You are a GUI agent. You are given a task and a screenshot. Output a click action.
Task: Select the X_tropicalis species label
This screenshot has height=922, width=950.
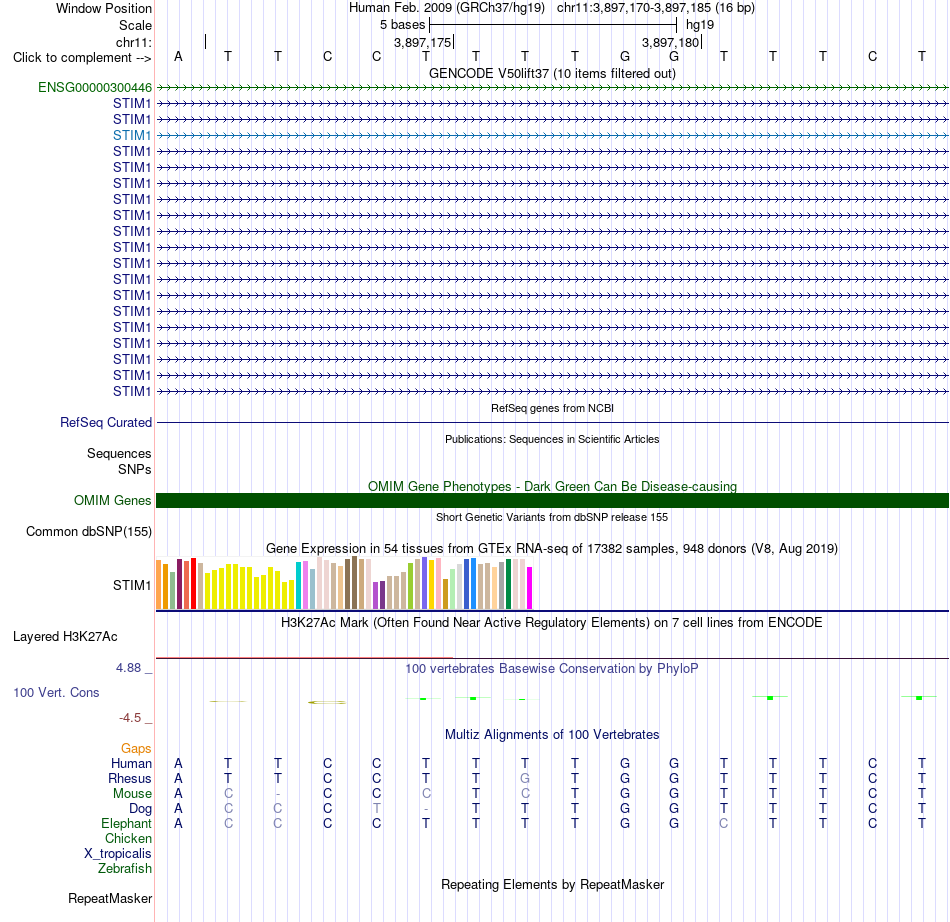tap(118, 854)
